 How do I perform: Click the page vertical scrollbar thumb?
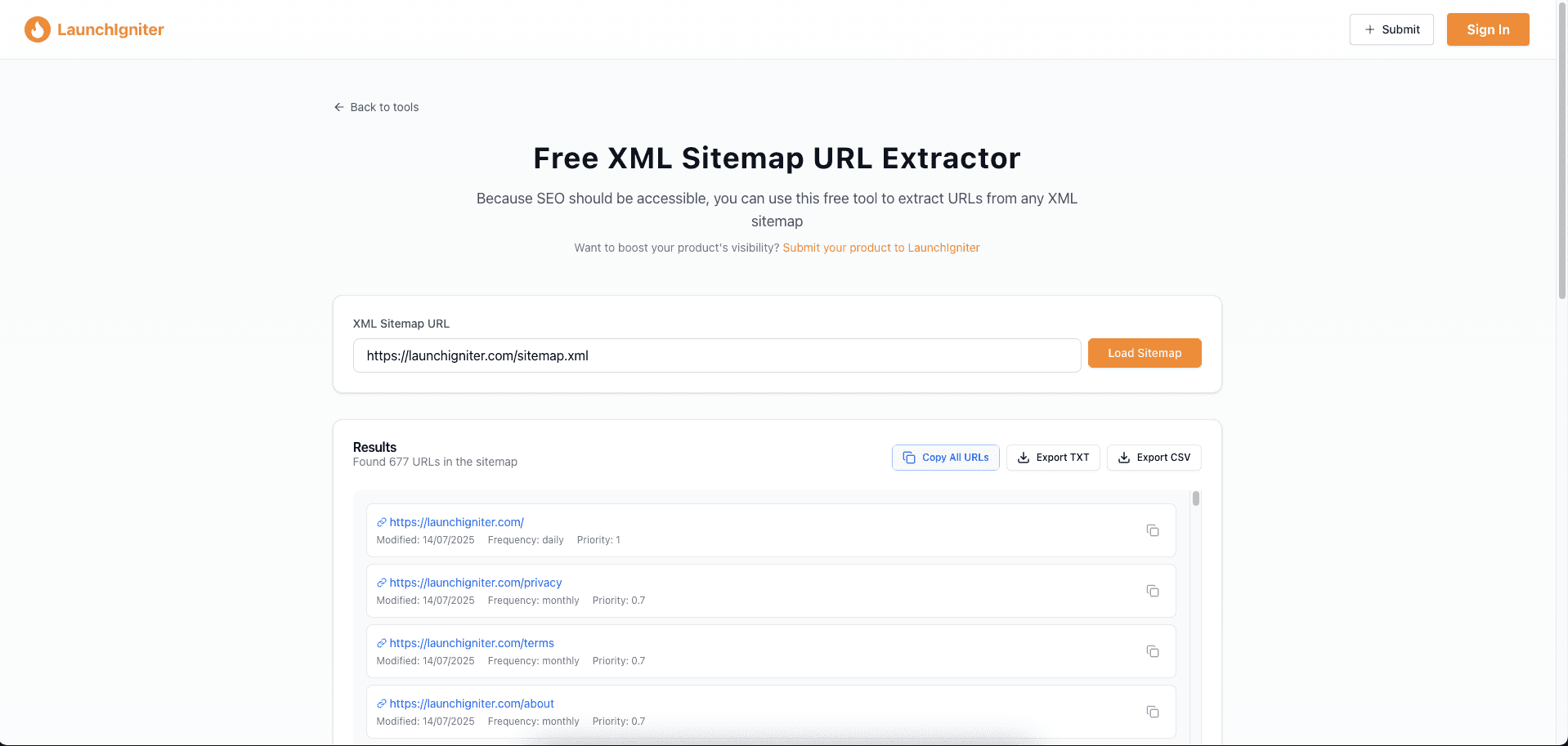(1562, 151)
